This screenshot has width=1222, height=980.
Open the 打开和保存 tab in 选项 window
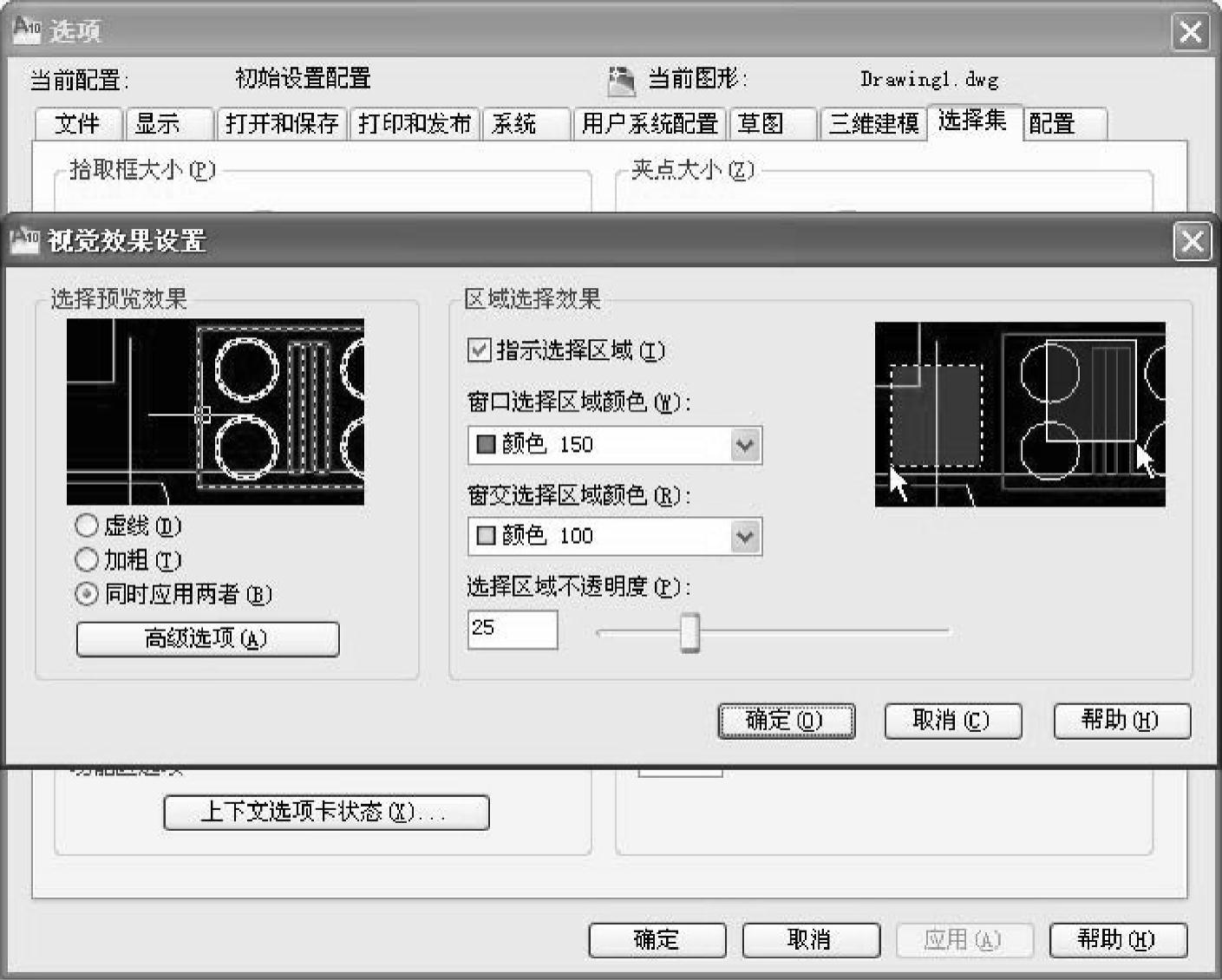[x=282, y=124]
